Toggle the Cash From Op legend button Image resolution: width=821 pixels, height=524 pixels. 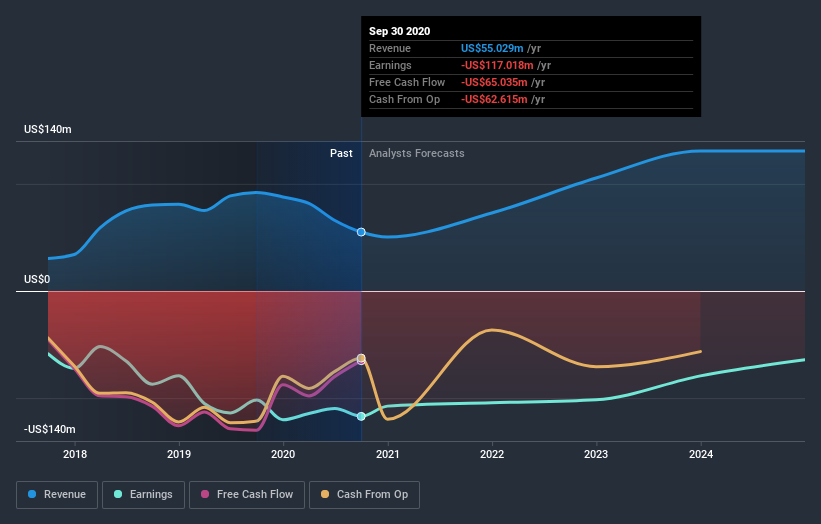(x=364, y=495)
